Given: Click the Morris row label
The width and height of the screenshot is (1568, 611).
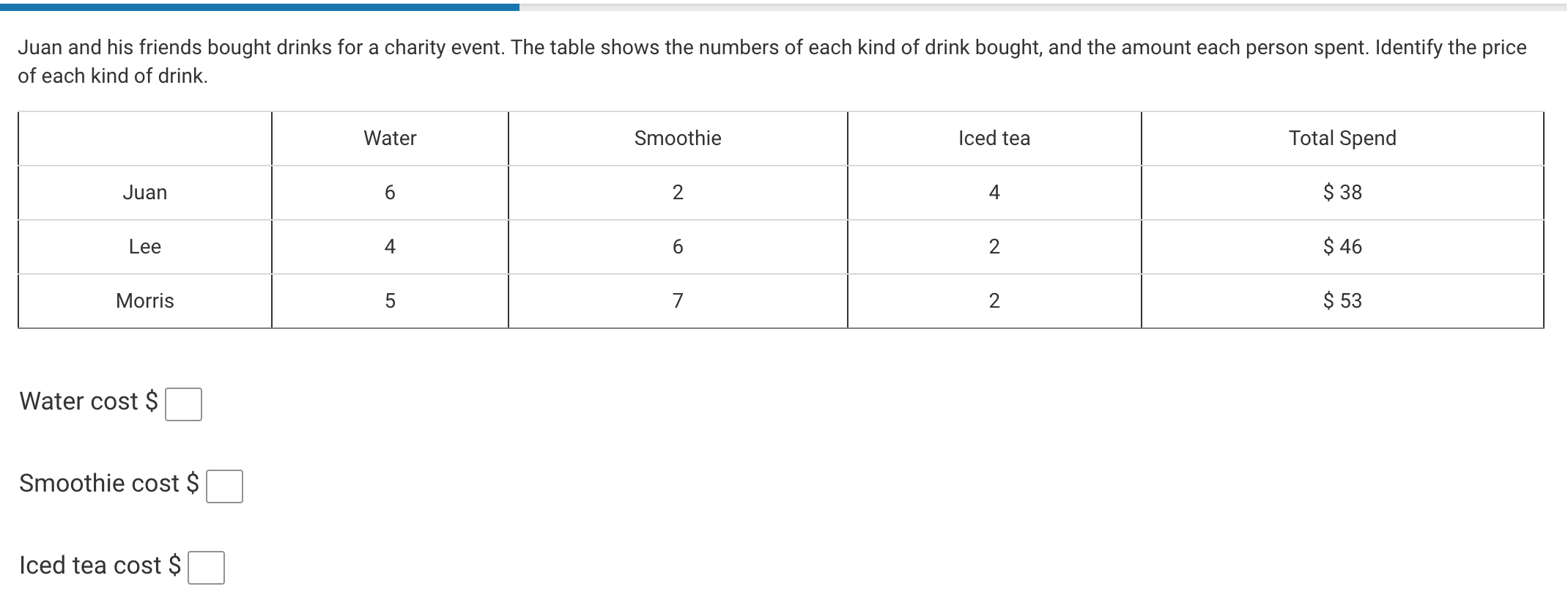Looking at the screenshot, I should (144, 300).
